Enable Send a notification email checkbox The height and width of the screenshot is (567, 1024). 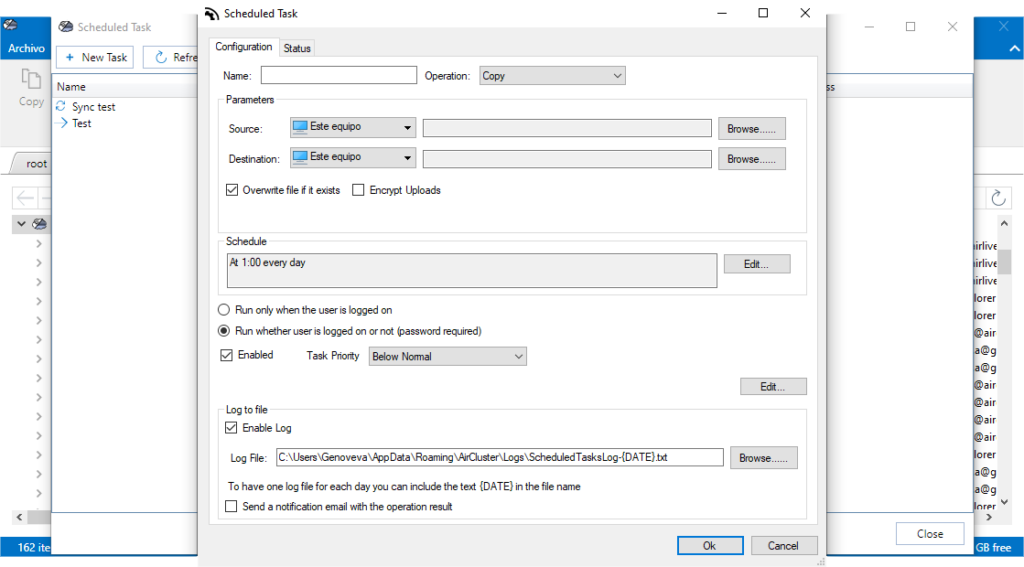(231, 506)
